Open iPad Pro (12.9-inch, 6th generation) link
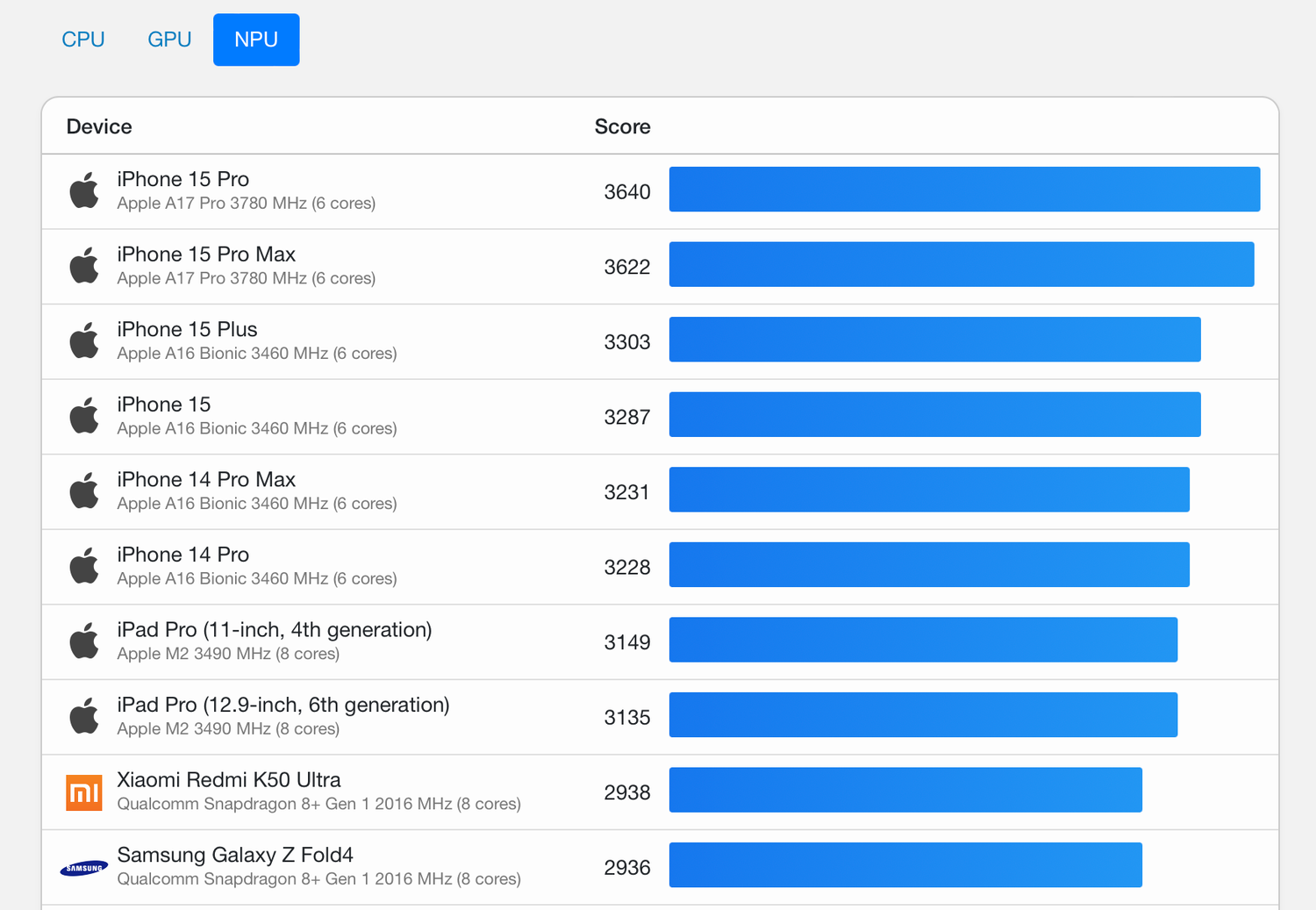1316x910 pixels. pos(283,705)
